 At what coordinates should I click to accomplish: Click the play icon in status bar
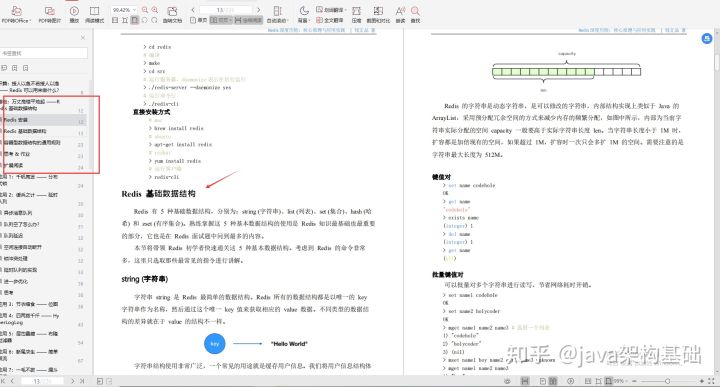point(570,381)
